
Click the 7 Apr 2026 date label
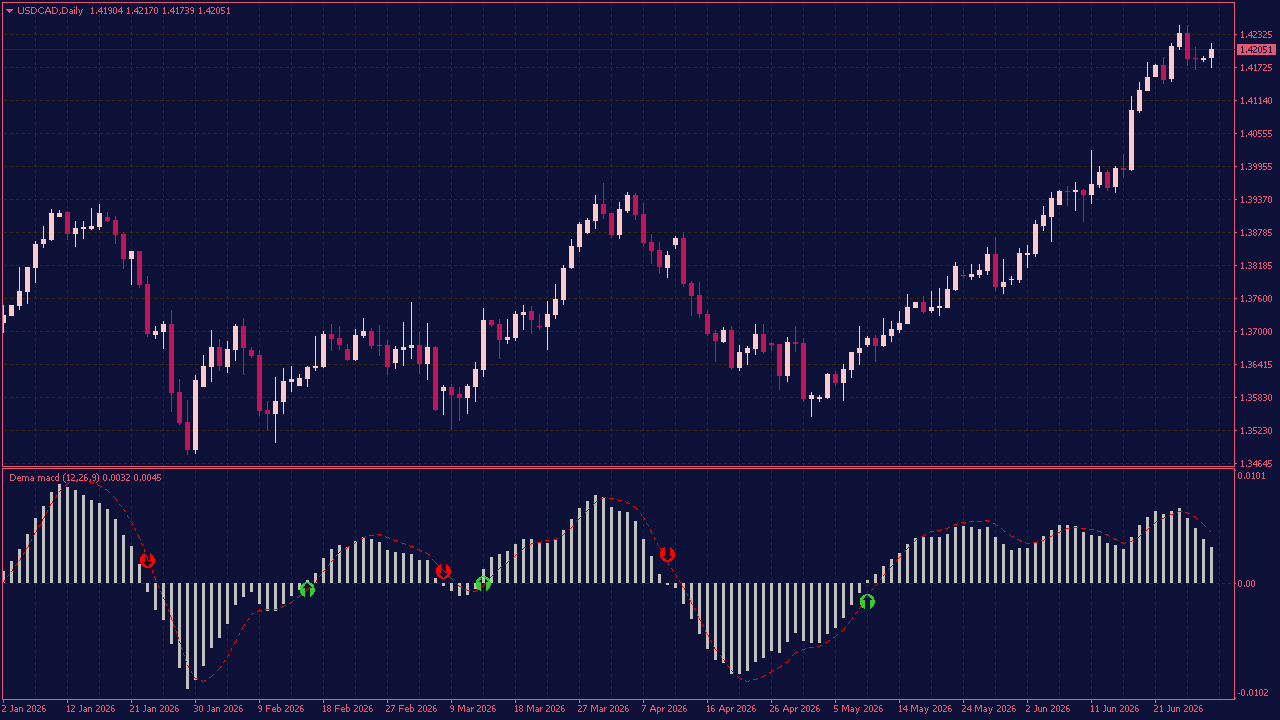click(665, 709)
